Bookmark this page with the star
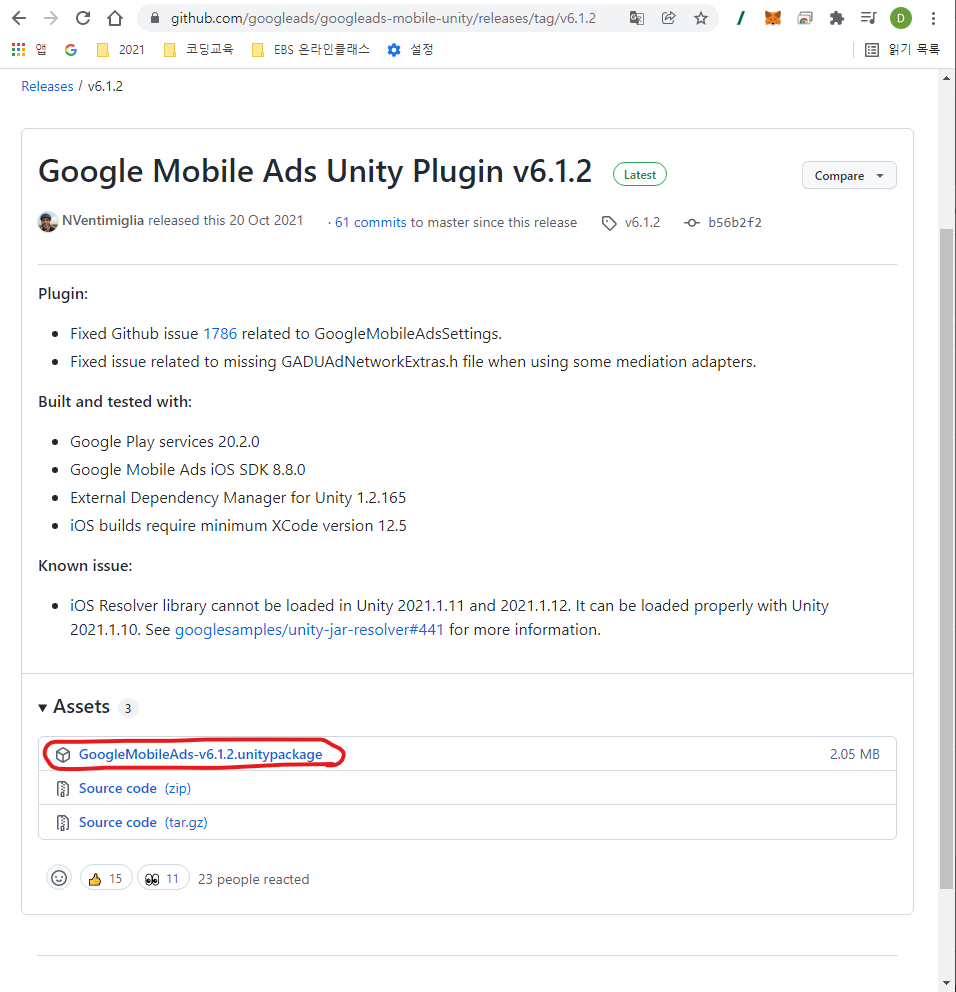The width and height of the screenshot is (956, 992). (x=700, y=18)
